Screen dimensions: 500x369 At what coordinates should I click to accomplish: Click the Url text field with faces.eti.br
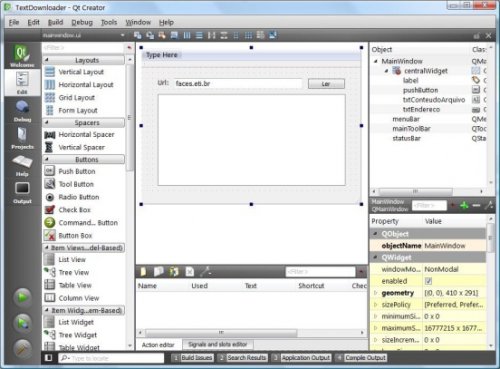coord(238,84)
